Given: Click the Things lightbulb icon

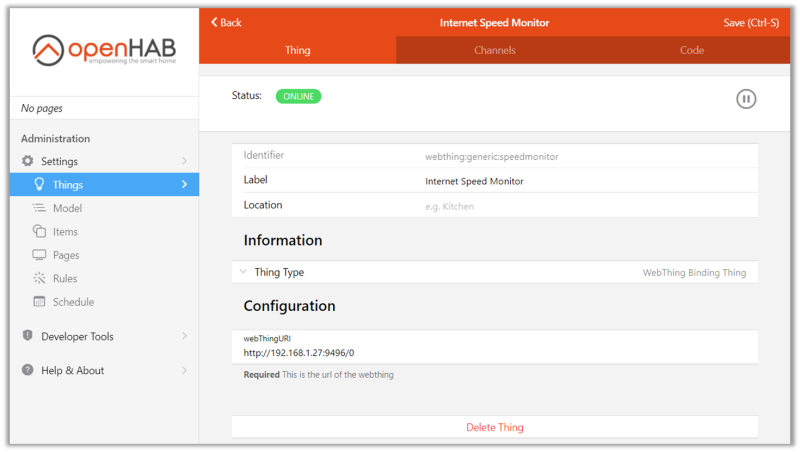Looking at the screenshot, I should pyautogui.click(x=39, y=184).
